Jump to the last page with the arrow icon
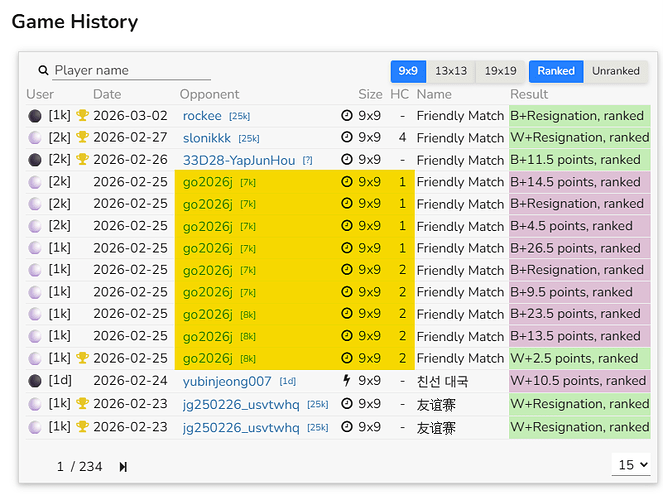Image resolution: width=663 pixels, height=500 pixels. [123, 467]
